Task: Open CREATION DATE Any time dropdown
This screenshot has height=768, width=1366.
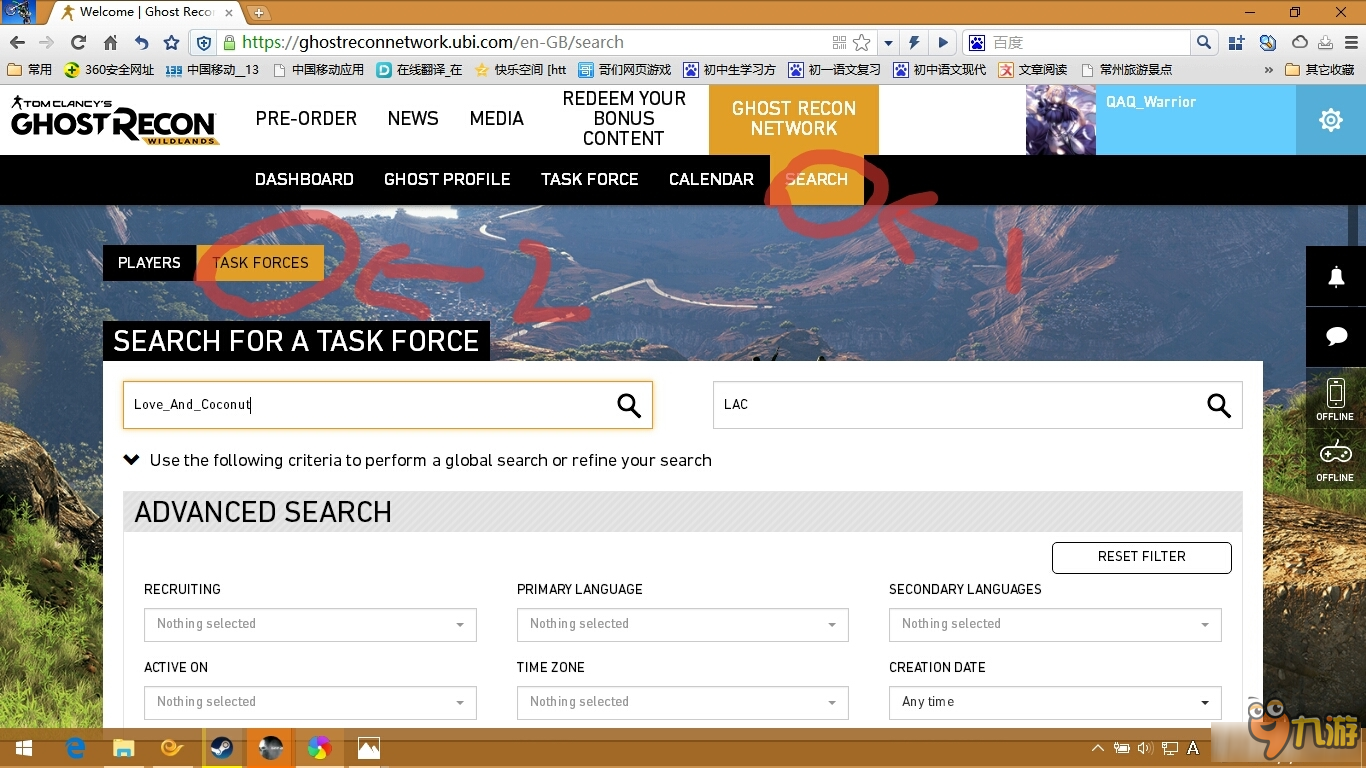Action: (1055, 702)
